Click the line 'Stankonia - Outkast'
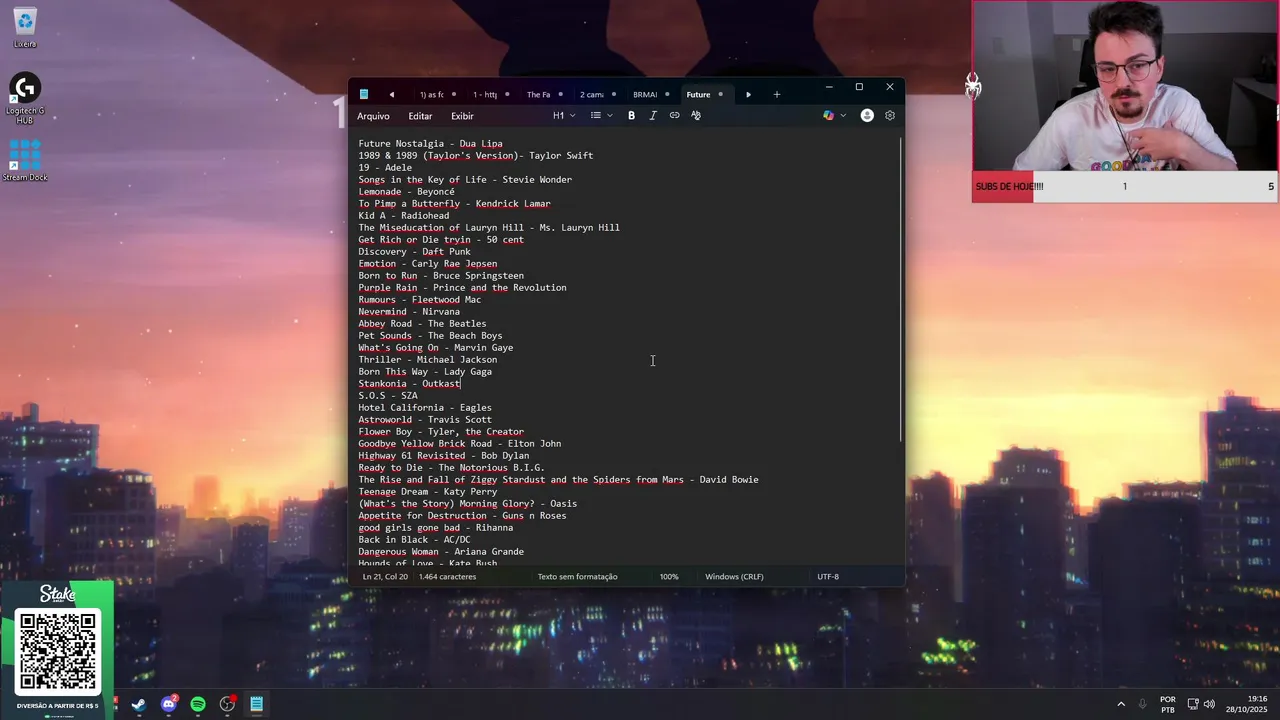 409,384
